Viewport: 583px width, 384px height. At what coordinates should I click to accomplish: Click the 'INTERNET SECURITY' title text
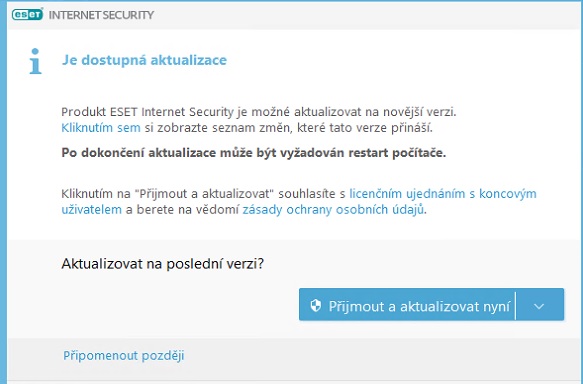101,15
